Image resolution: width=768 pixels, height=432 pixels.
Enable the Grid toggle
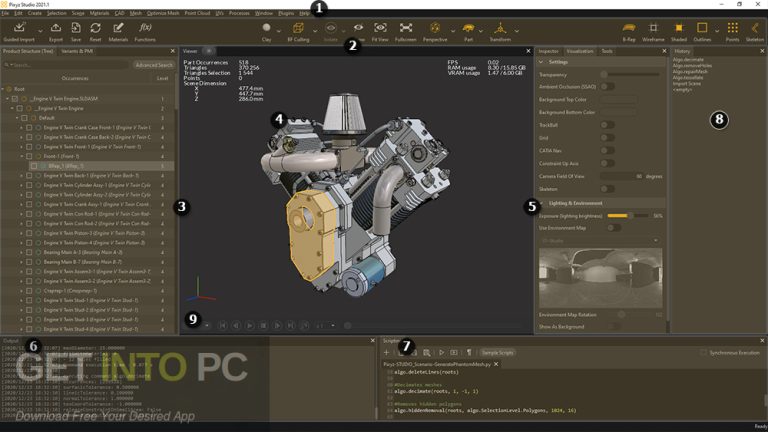[606, 137]
